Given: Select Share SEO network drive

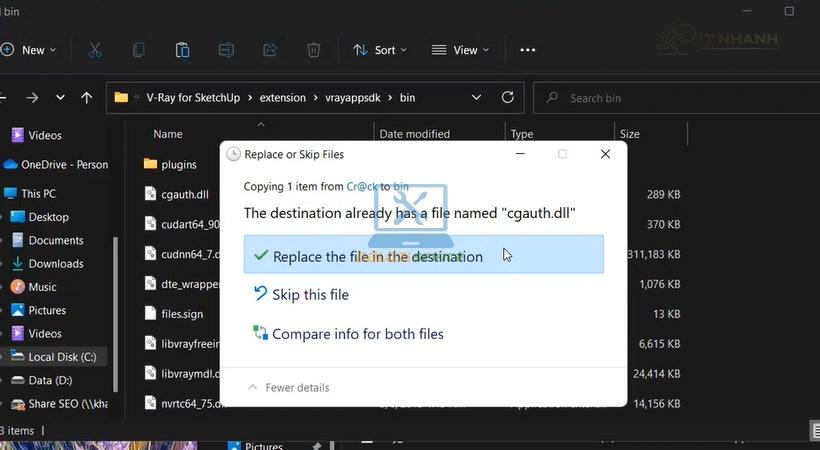Looking at the screenshot, I should [59, 403].
